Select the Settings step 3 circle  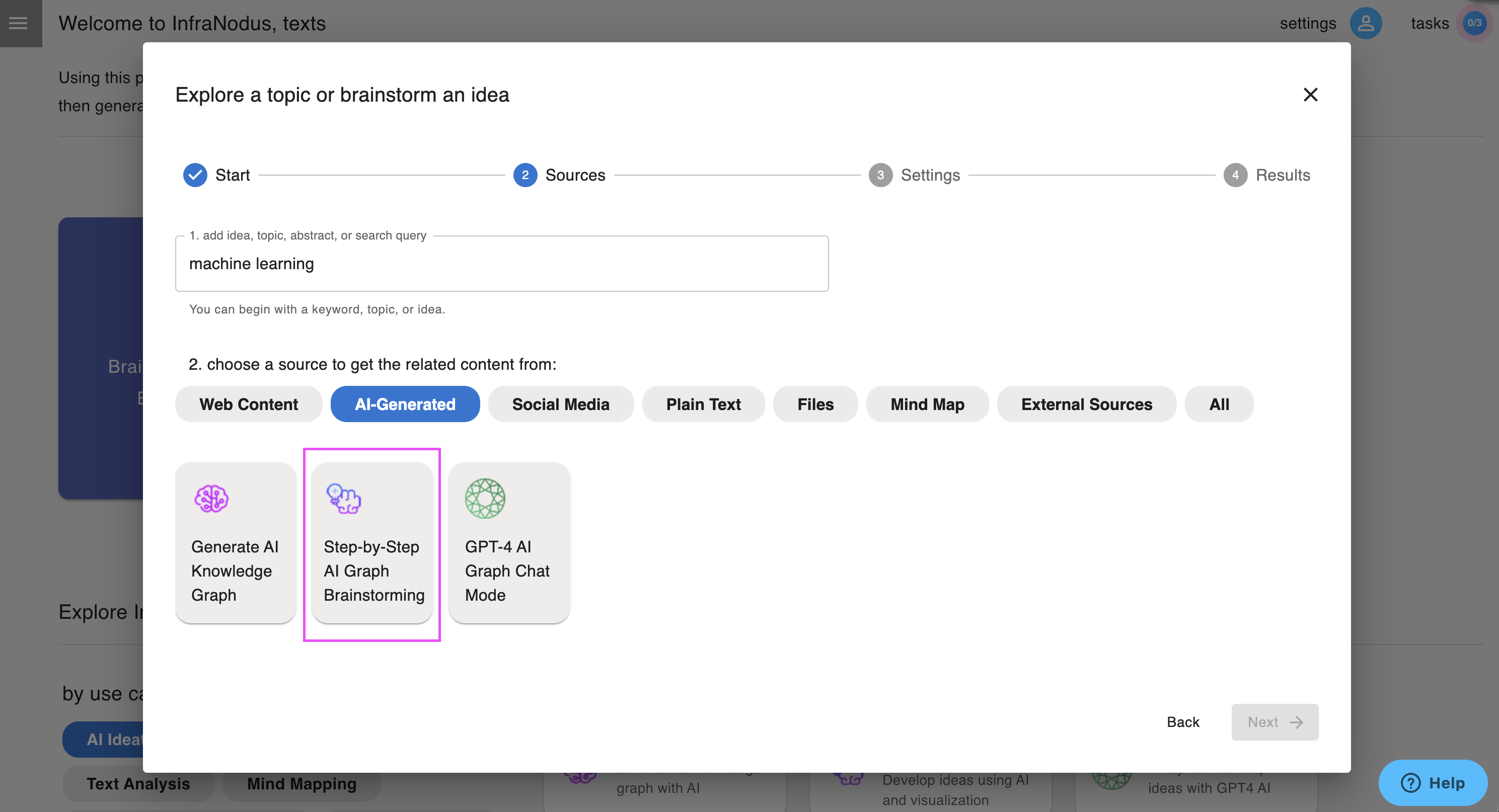tap(880, 175)
